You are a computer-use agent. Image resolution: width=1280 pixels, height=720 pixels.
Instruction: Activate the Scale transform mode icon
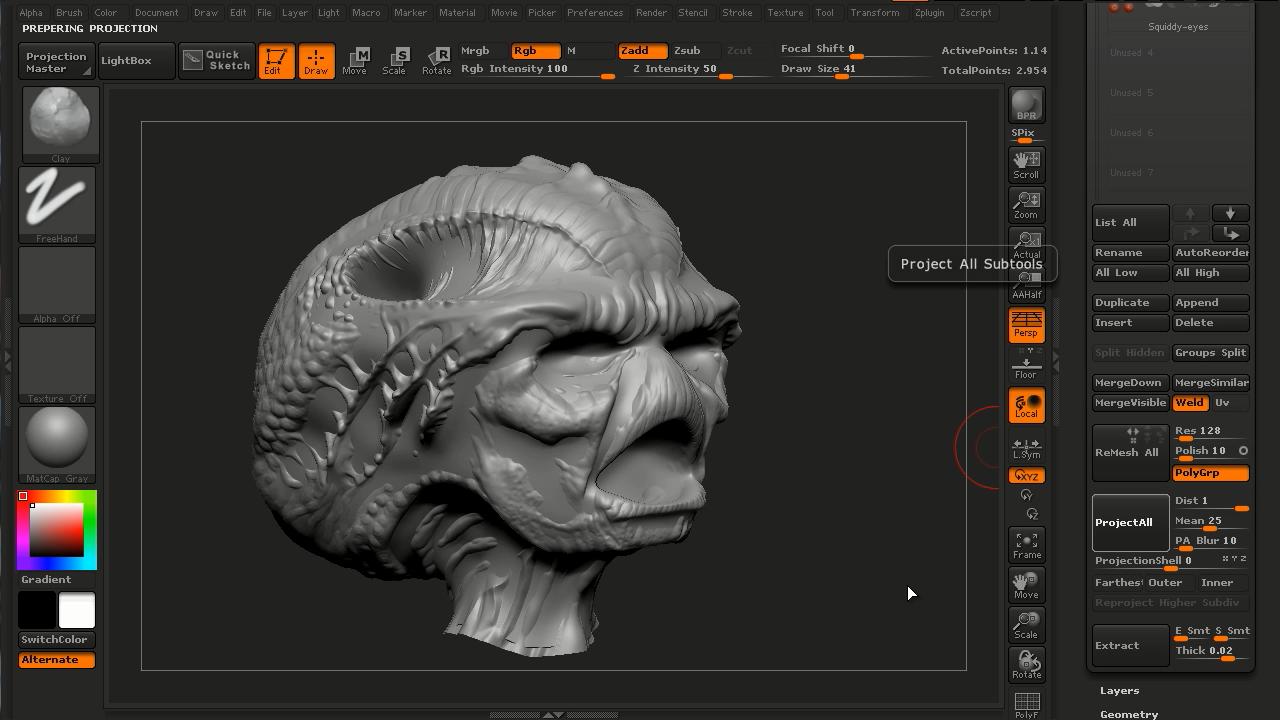pos(394,60)
